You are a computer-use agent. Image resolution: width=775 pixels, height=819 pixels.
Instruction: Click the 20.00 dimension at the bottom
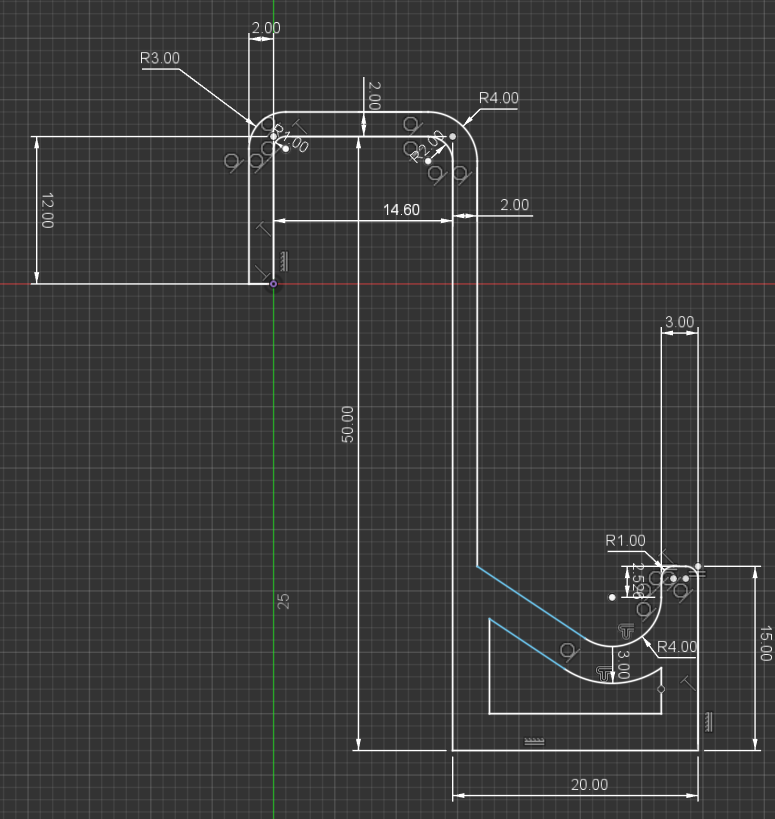click(x=589, y=785)
